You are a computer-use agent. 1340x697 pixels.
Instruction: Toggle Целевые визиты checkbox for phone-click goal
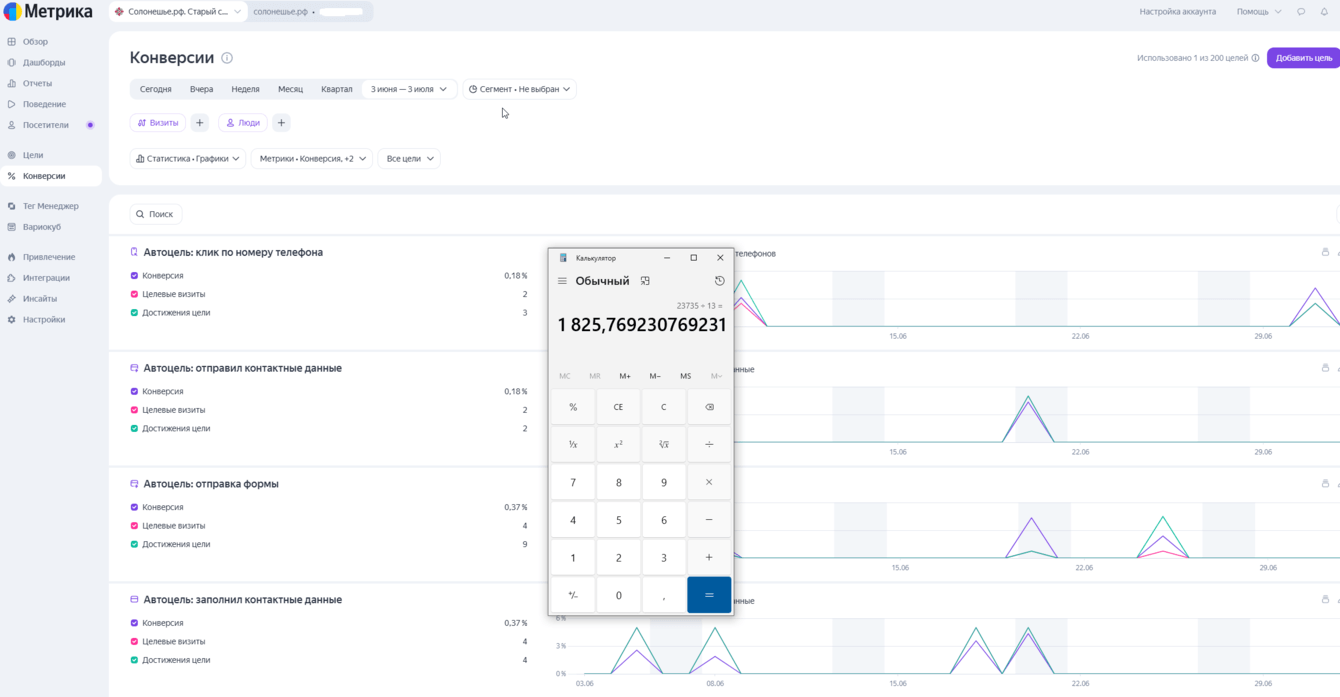134,294
